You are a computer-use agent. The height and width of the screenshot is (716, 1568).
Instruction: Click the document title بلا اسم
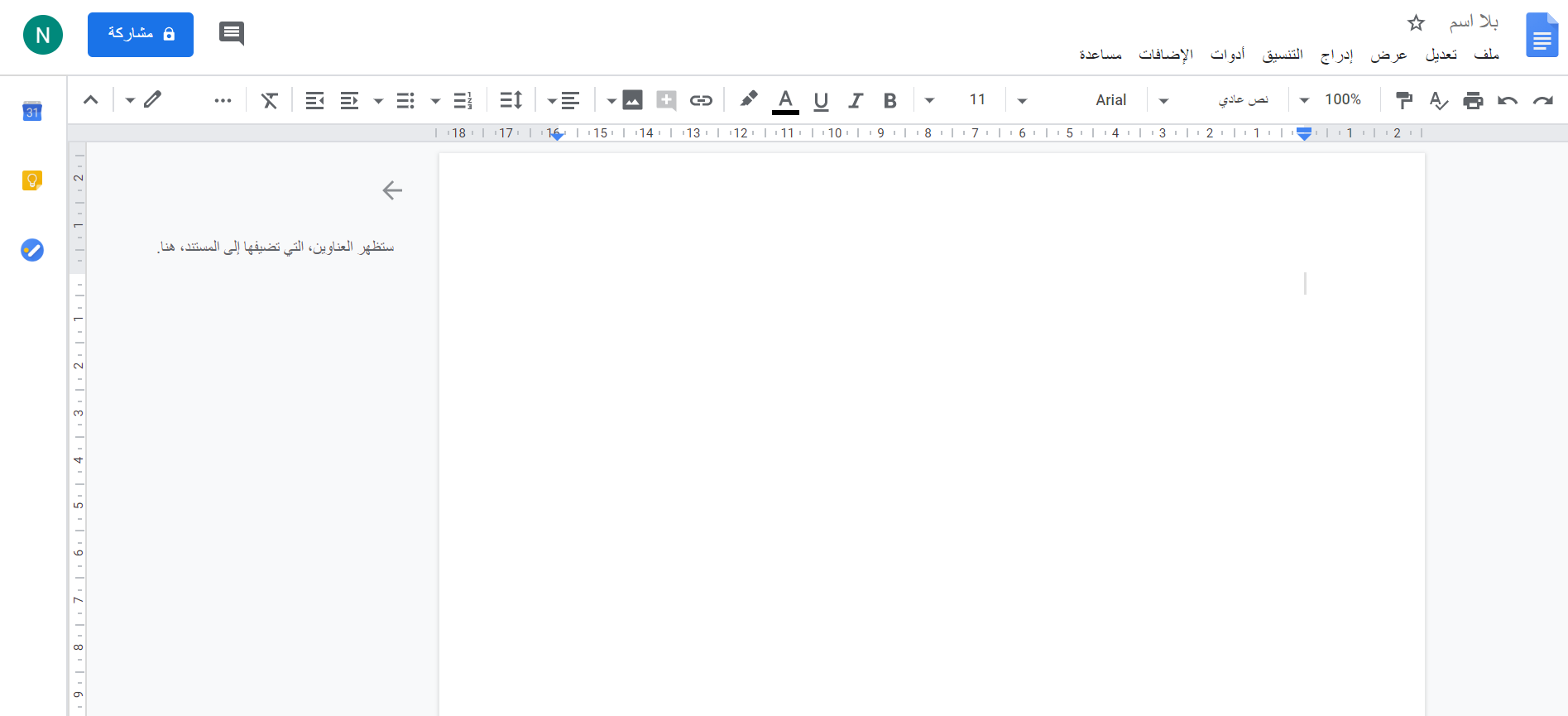[x=1474, y=22]
